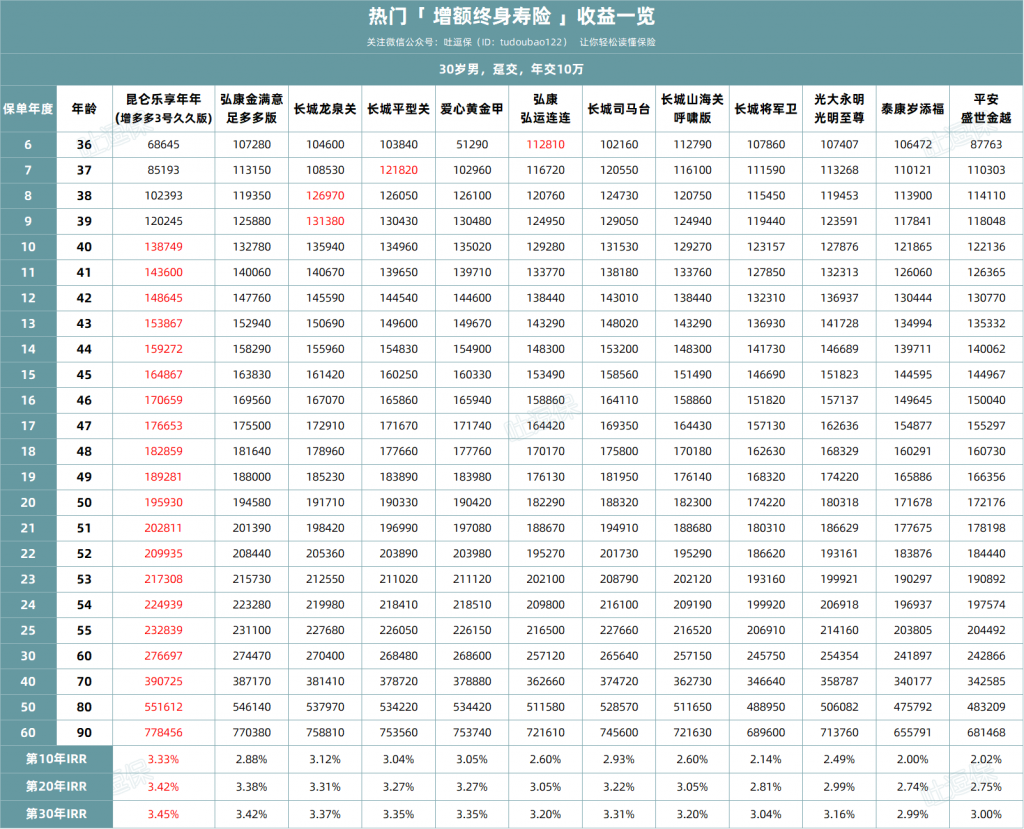The width and height of the screenshot is (1024, 829).
Task: Click value 770380 in age 90 row
Action: pyautogui.click(x=251, y=732)
